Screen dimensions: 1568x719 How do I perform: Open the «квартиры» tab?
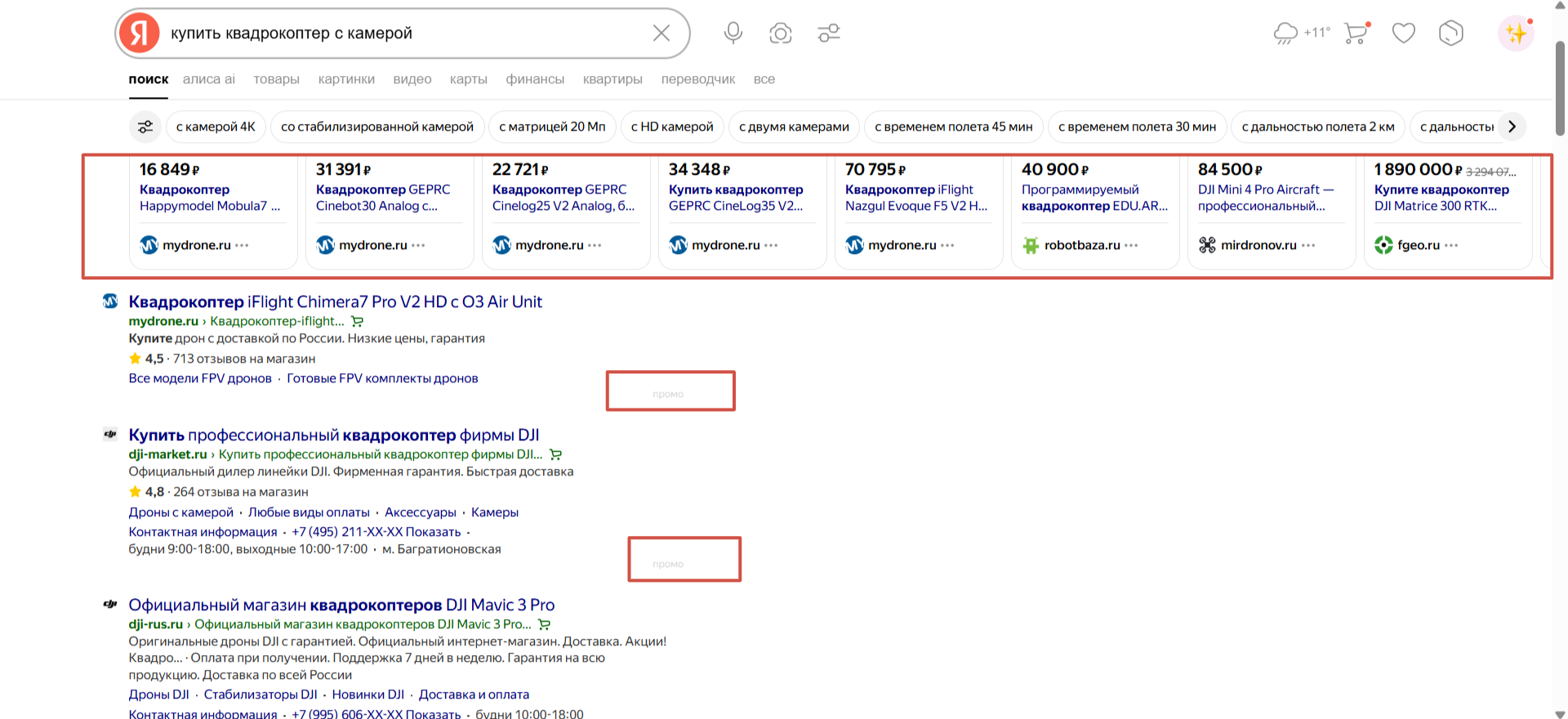tap(612, 79)
